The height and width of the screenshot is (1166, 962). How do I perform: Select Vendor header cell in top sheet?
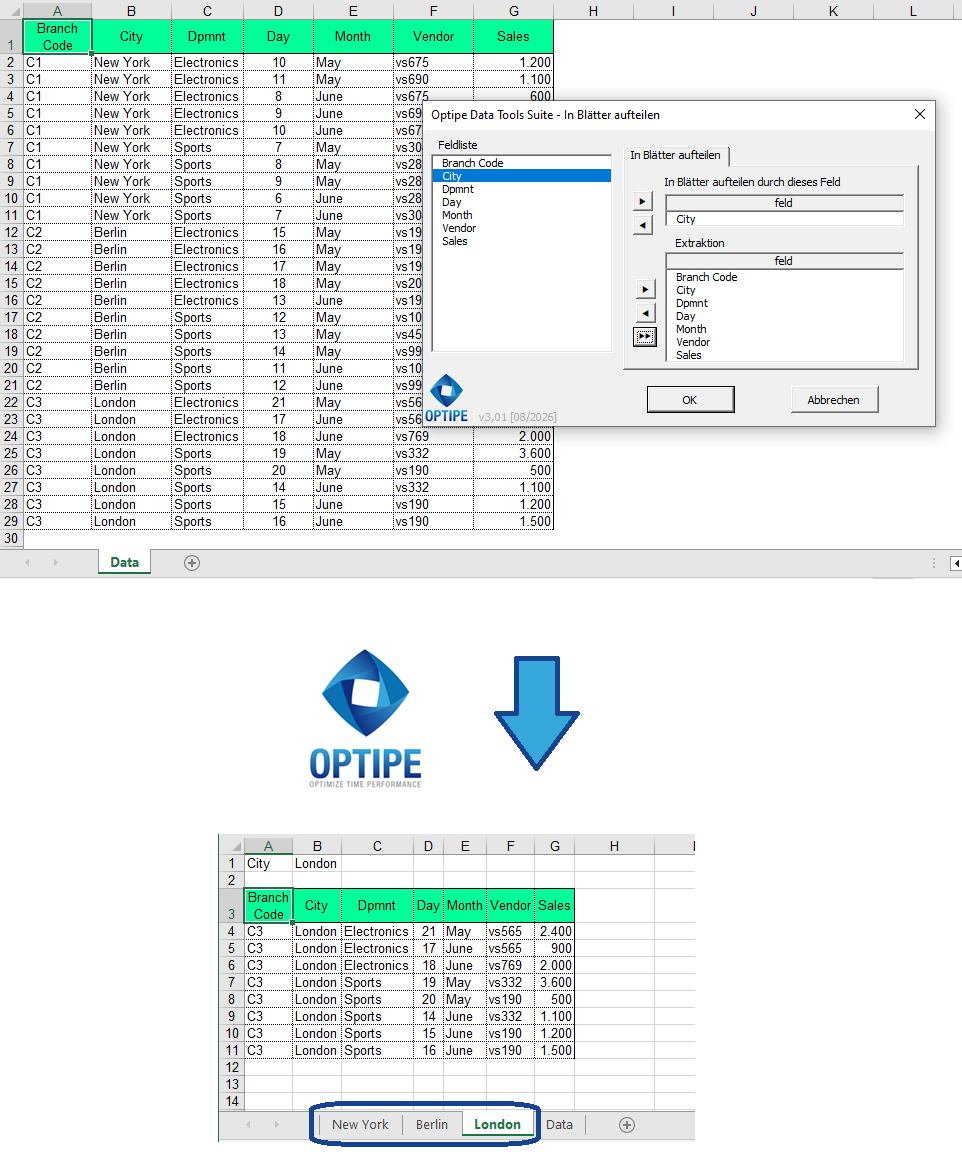coord(433,36)
